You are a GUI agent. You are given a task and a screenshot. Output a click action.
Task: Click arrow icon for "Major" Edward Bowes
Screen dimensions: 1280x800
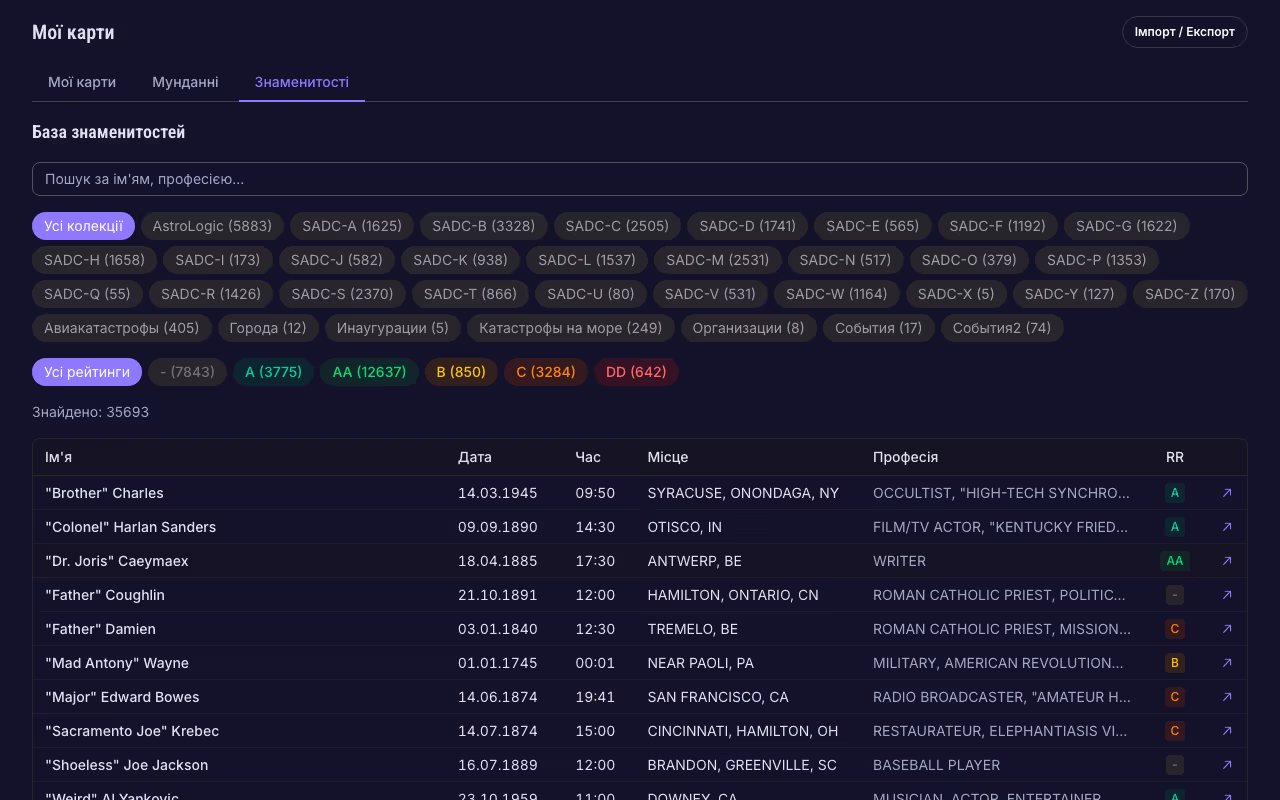[1227, 697]
